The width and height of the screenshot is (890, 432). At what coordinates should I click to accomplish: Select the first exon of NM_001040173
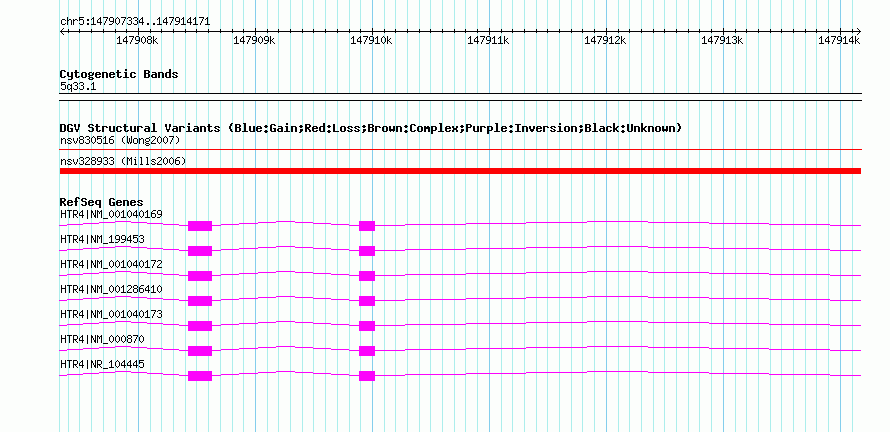(x=200, y=326)
